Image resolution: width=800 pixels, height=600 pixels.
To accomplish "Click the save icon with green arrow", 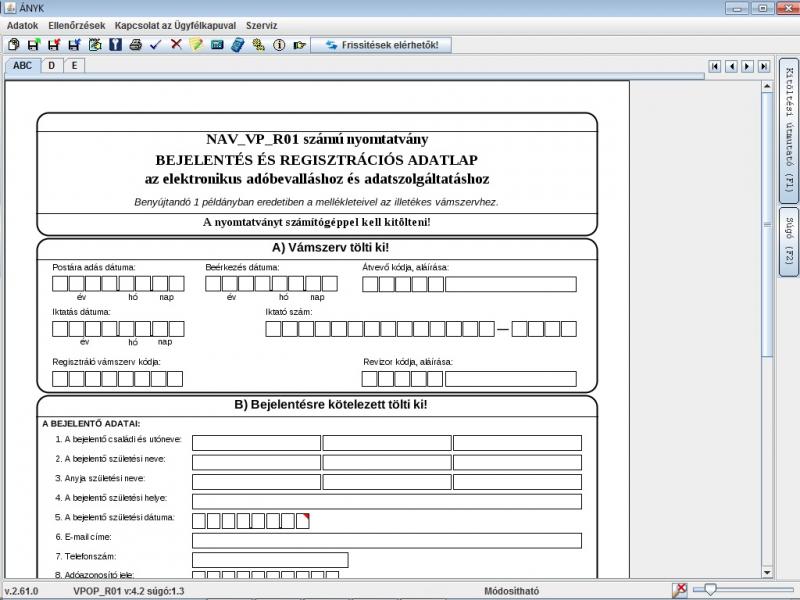I will 34,45.
